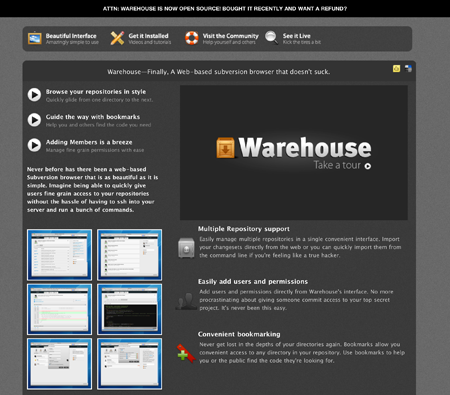Screen dimensions: 450x395
Task: Play the Browse your repositories video
Action: [x=34, y=95]
